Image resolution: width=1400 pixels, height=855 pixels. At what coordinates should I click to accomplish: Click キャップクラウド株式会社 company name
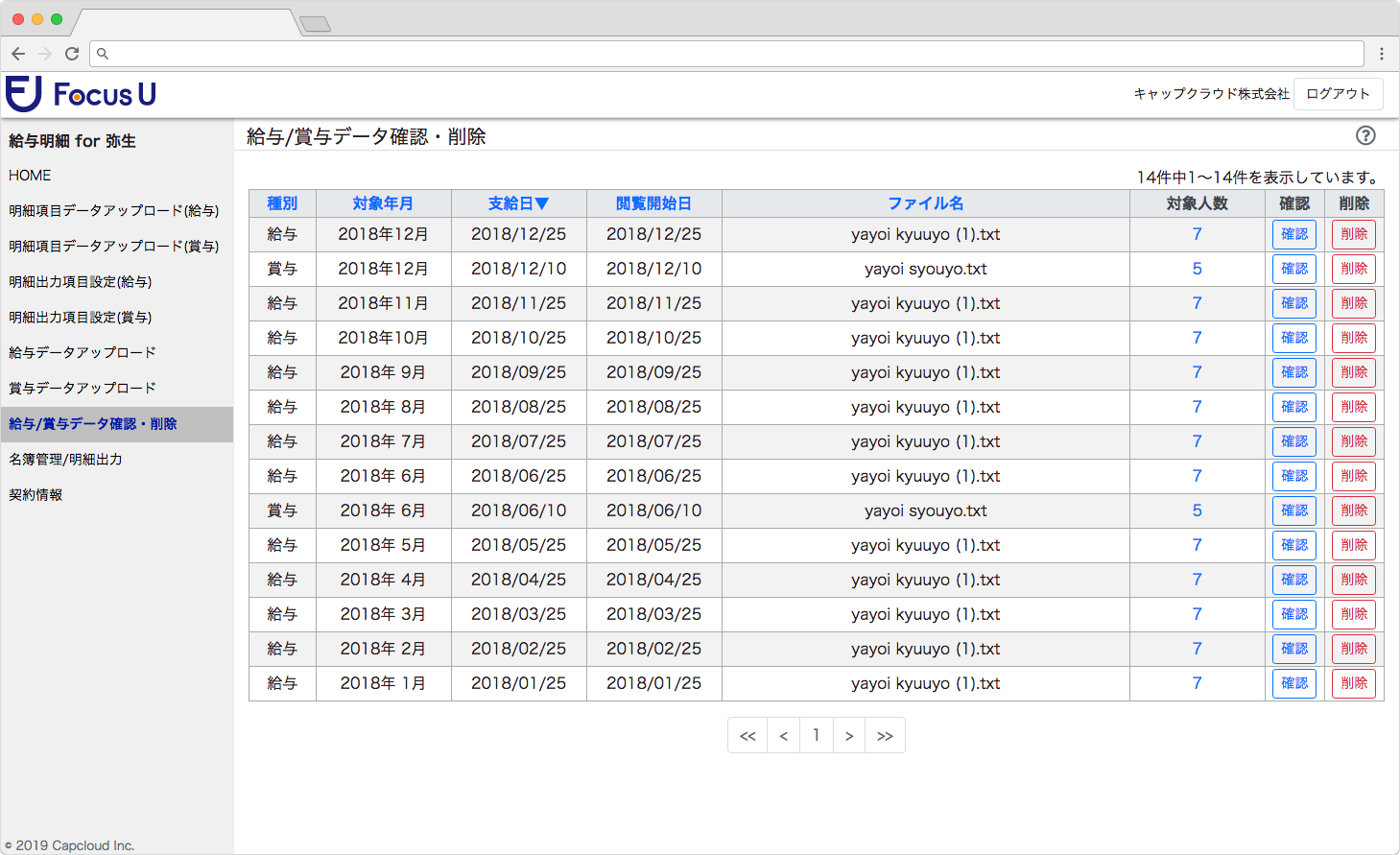pyautogui.click(x=1211, y=94)
